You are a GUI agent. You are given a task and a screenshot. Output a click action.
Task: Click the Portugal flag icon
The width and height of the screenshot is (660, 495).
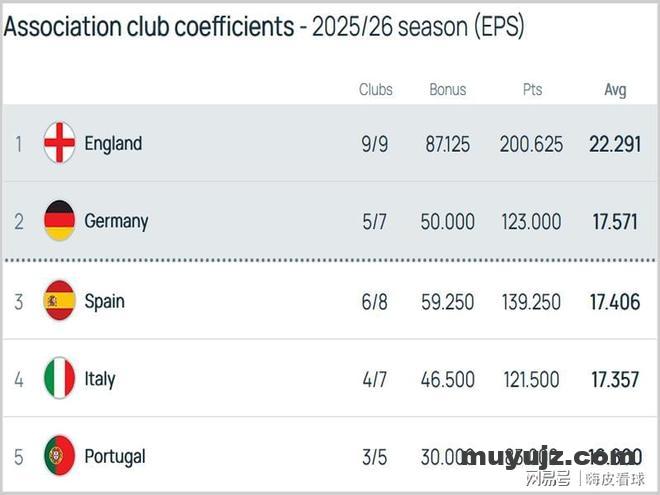[x=60, y=456]
